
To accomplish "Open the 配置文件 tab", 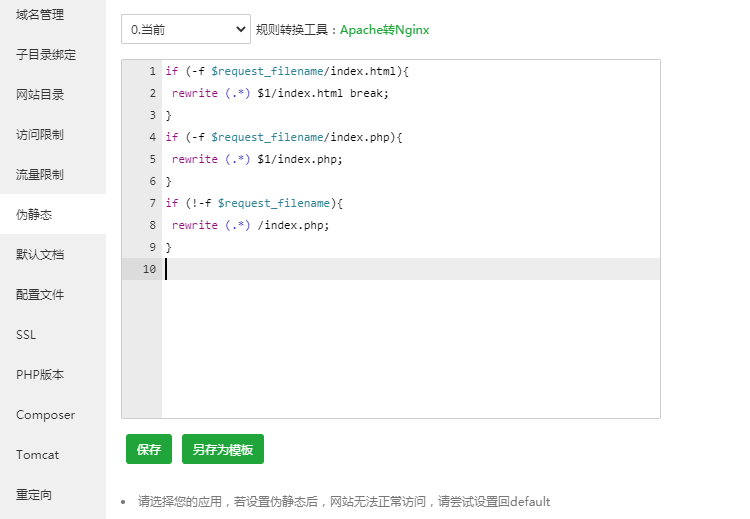I will (40, 295).
